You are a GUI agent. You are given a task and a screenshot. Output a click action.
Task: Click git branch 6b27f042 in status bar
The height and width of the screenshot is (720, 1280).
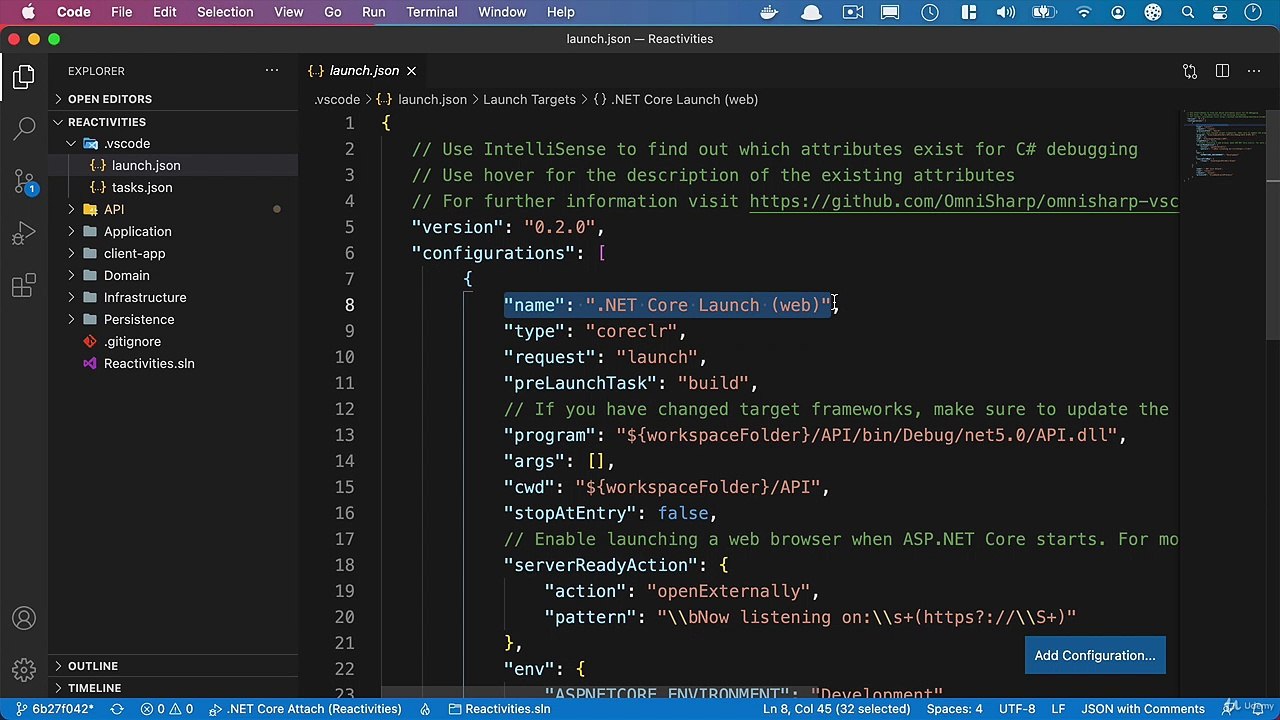pos(53,709)
